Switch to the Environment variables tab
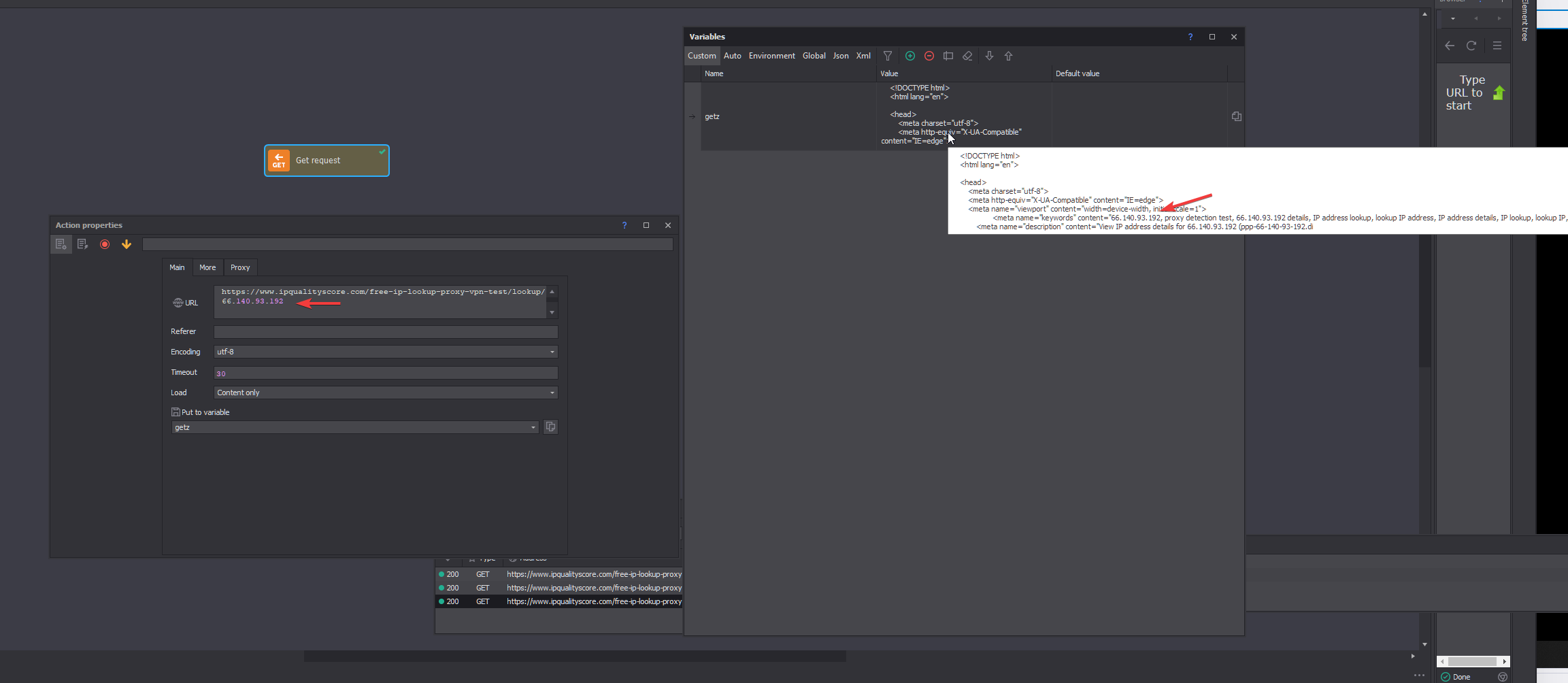 (x=771, y=56)
